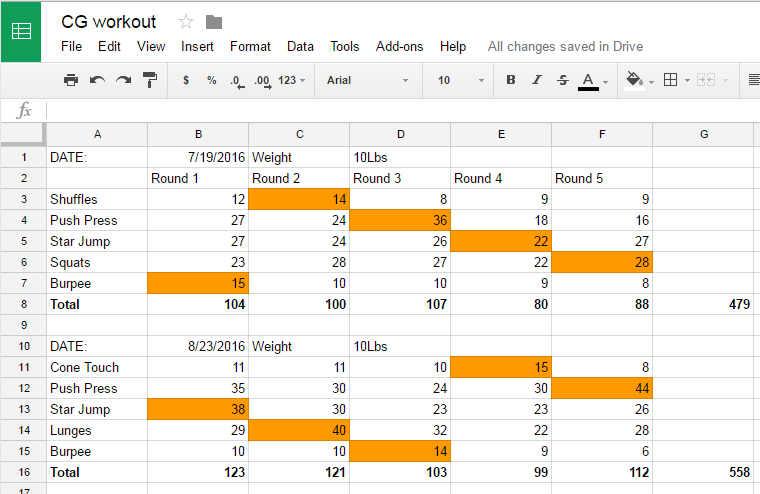
Task: Select column D header
Action: [x=400, y=134]
